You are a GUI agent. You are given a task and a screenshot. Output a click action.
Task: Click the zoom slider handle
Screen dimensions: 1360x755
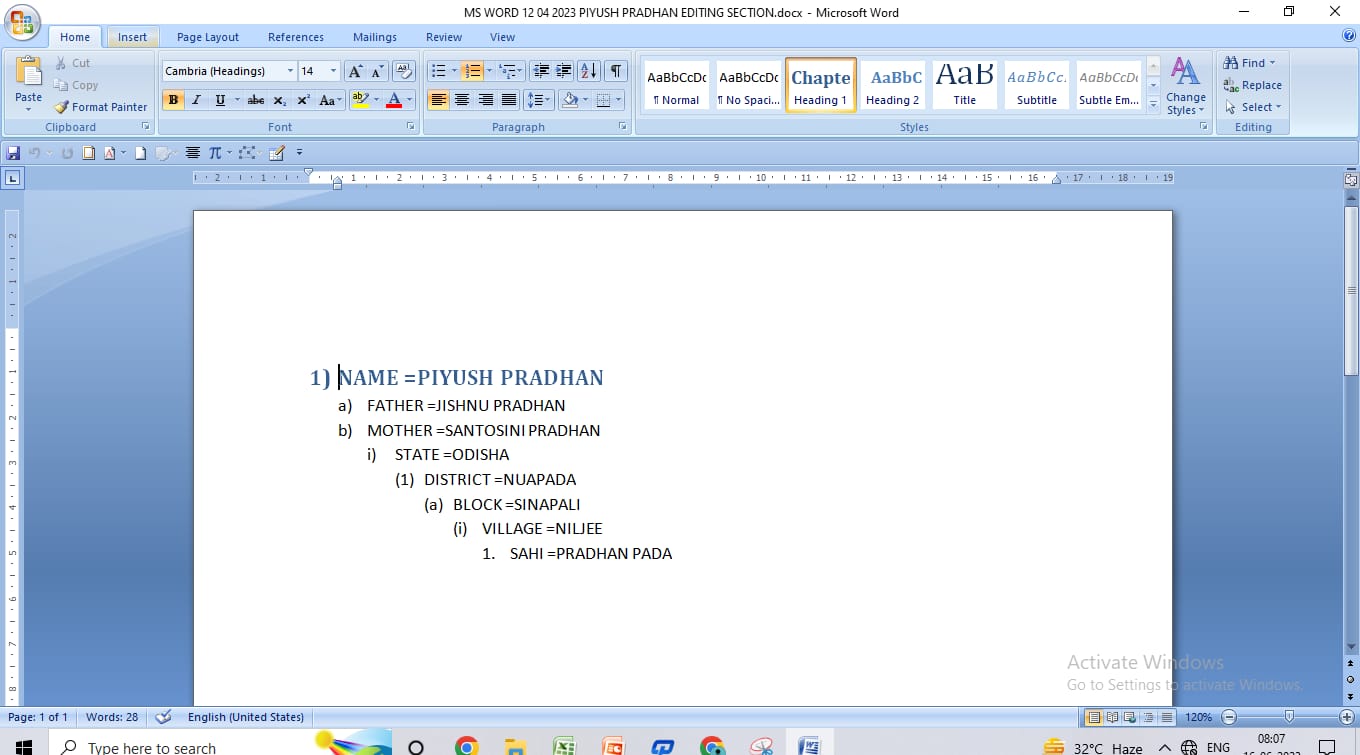[1289, 717]
